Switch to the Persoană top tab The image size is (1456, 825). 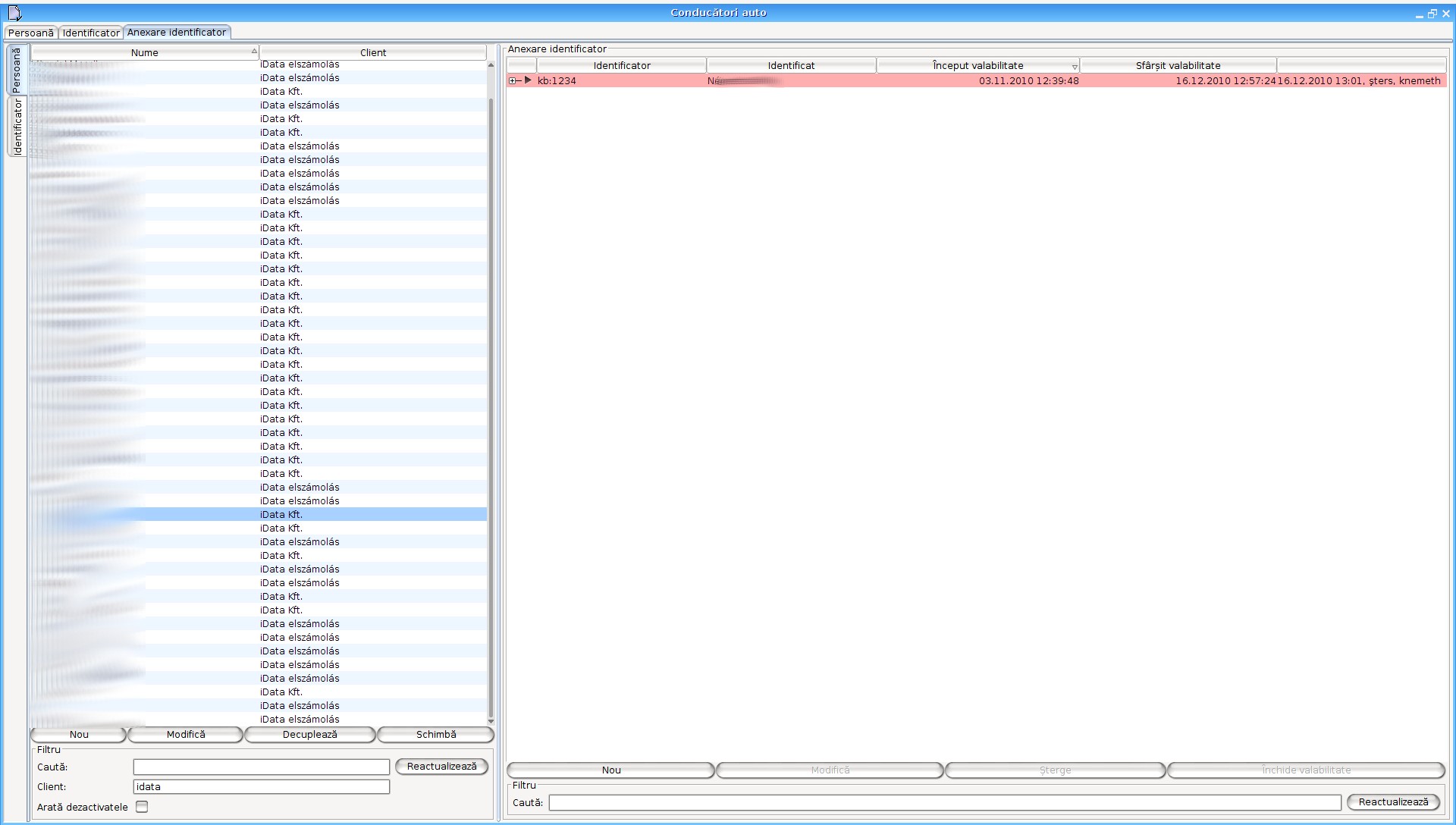point(31,33)
